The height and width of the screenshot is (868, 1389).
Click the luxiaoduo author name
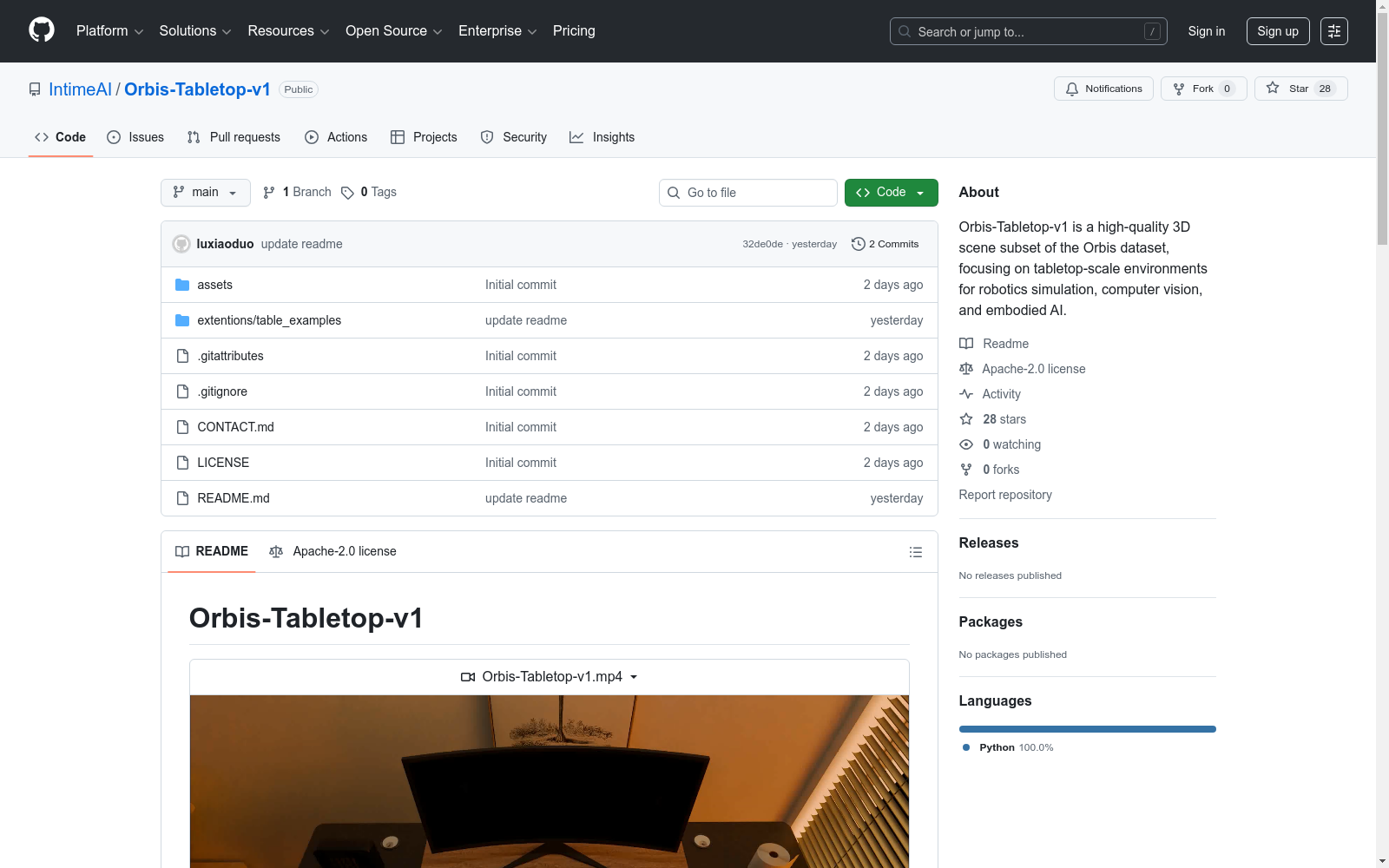tap(225, 244)
